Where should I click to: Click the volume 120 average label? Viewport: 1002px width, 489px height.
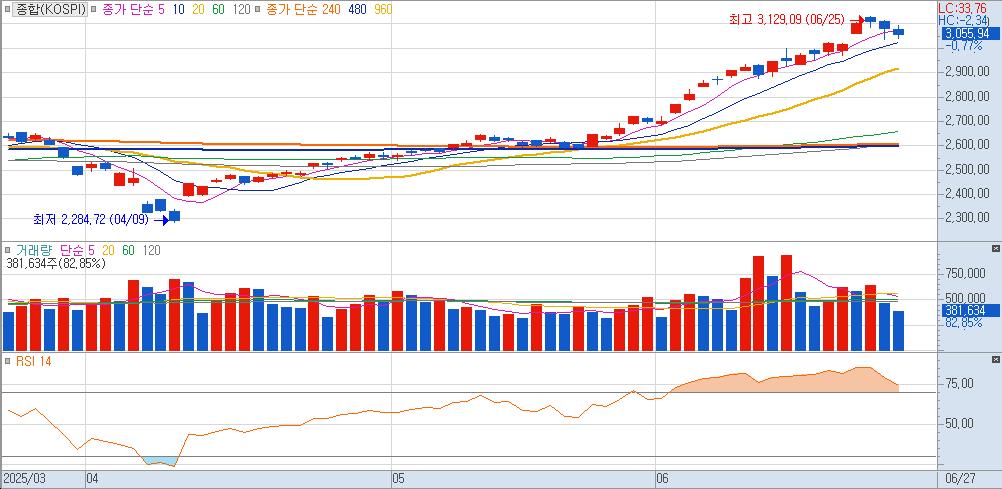[151, 251]
